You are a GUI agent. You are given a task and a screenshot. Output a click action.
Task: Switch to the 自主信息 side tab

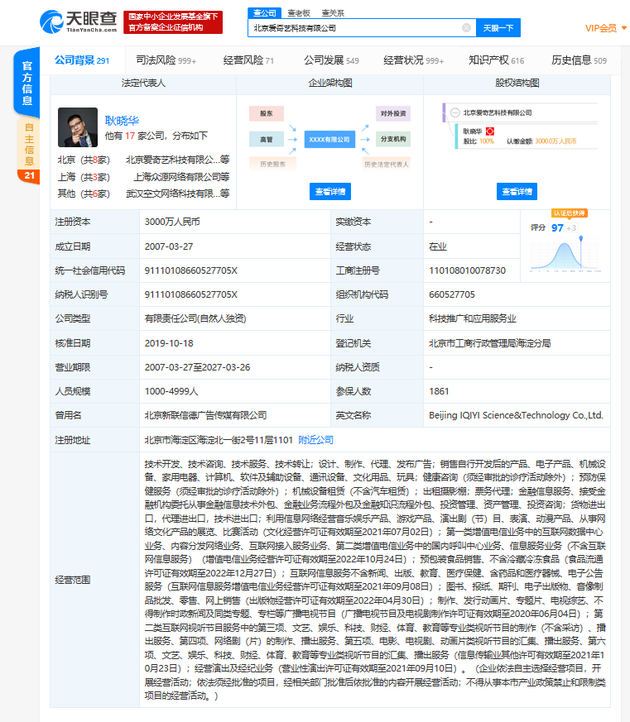pyautogui.click(x=29, y=144)
